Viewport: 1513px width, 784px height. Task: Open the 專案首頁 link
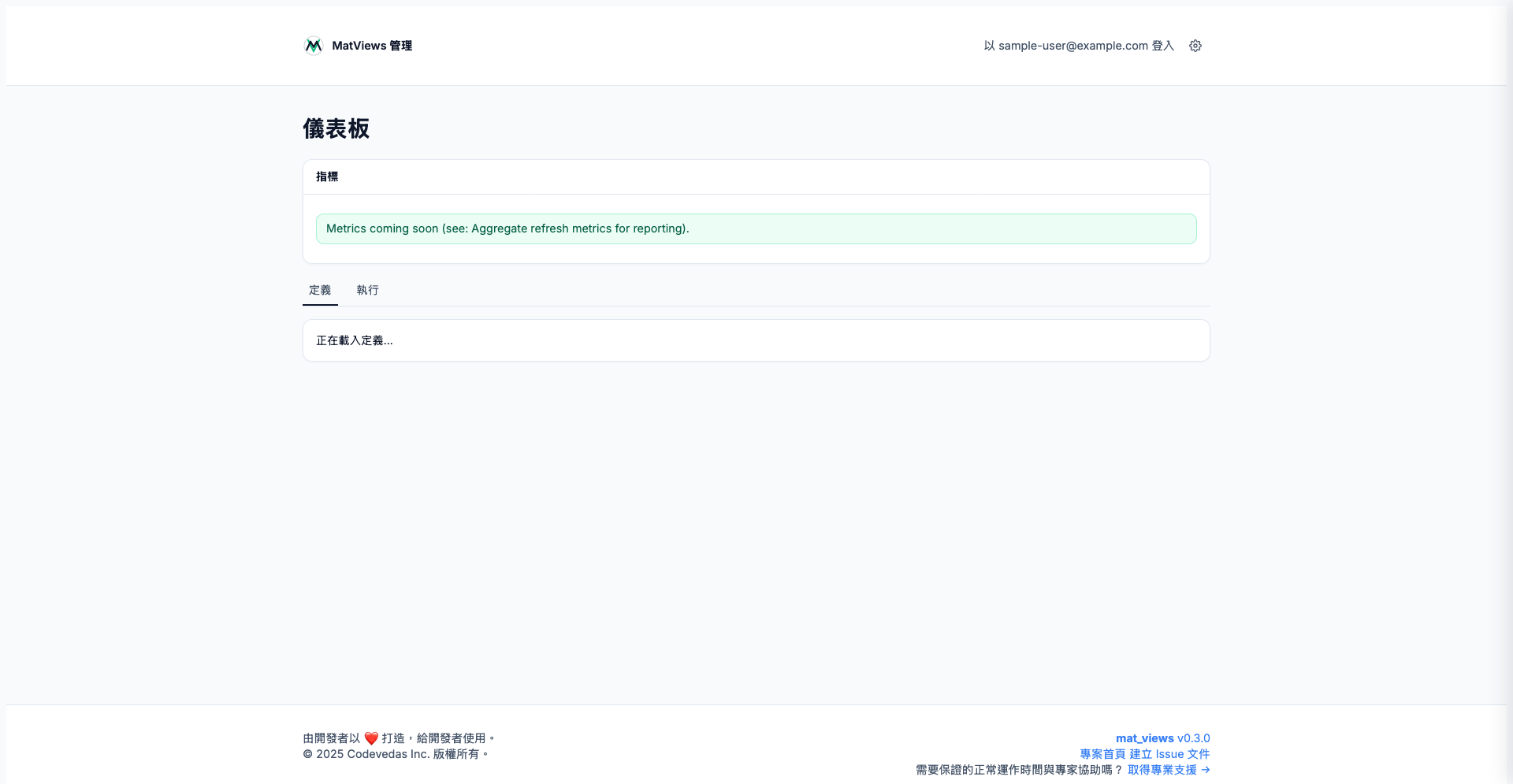(1102, 754)
